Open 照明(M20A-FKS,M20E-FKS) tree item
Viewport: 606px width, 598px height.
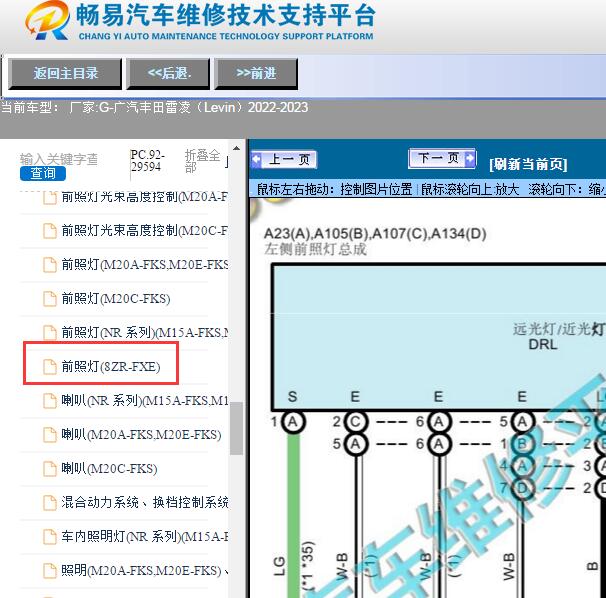click(144, 571)
